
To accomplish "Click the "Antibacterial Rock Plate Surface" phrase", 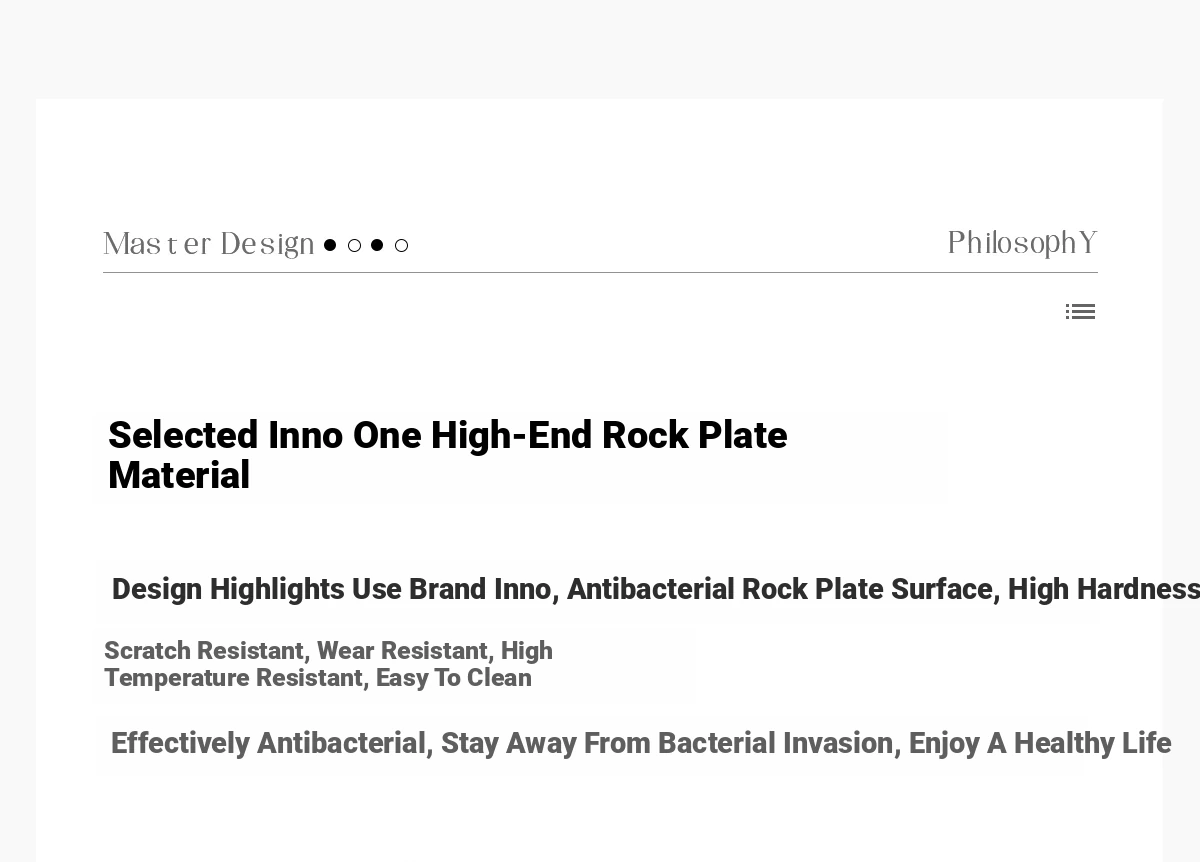I will [779, 590].
